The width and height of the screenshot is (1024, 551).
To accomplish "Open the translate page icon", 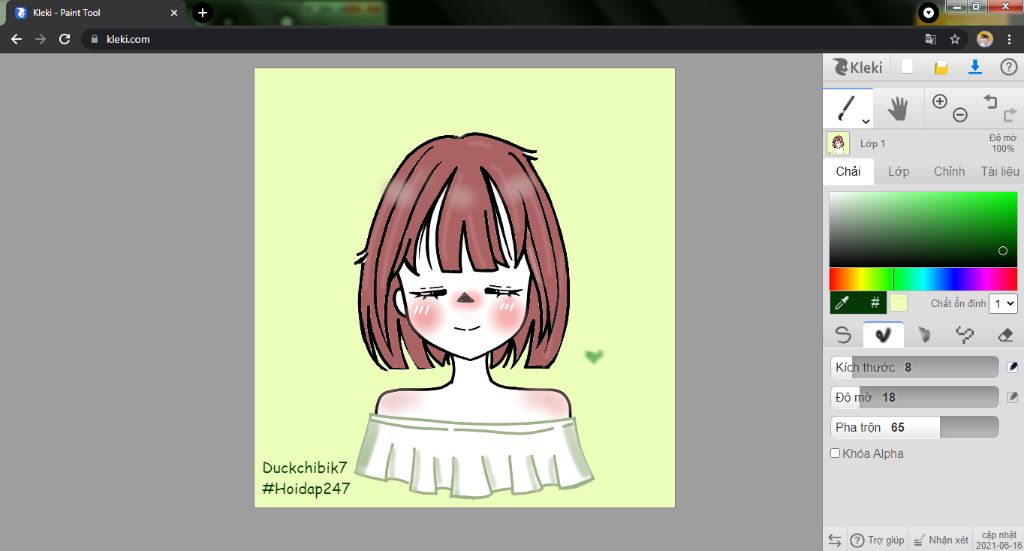I will (x=931, y=39).
